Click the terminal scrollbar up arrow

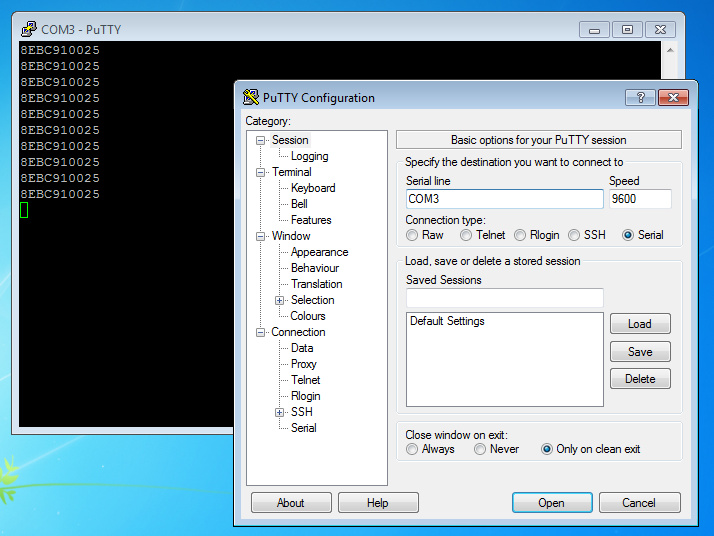(x=670, y=50)
